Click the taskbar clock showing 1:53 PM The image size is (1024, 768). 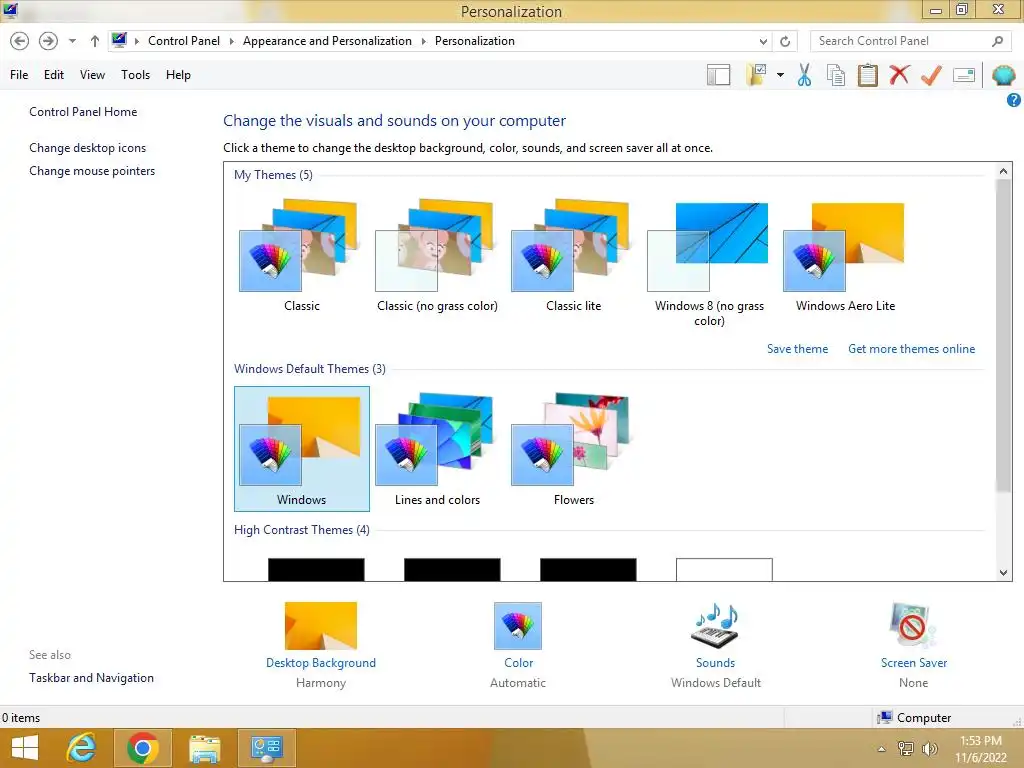click(x=981, y=749)
